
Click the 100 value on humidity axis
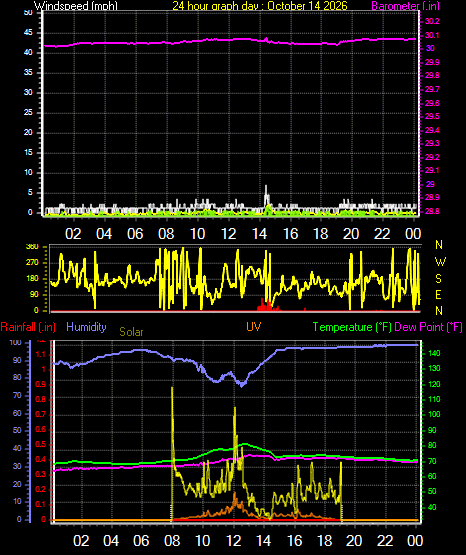[16, 342]
